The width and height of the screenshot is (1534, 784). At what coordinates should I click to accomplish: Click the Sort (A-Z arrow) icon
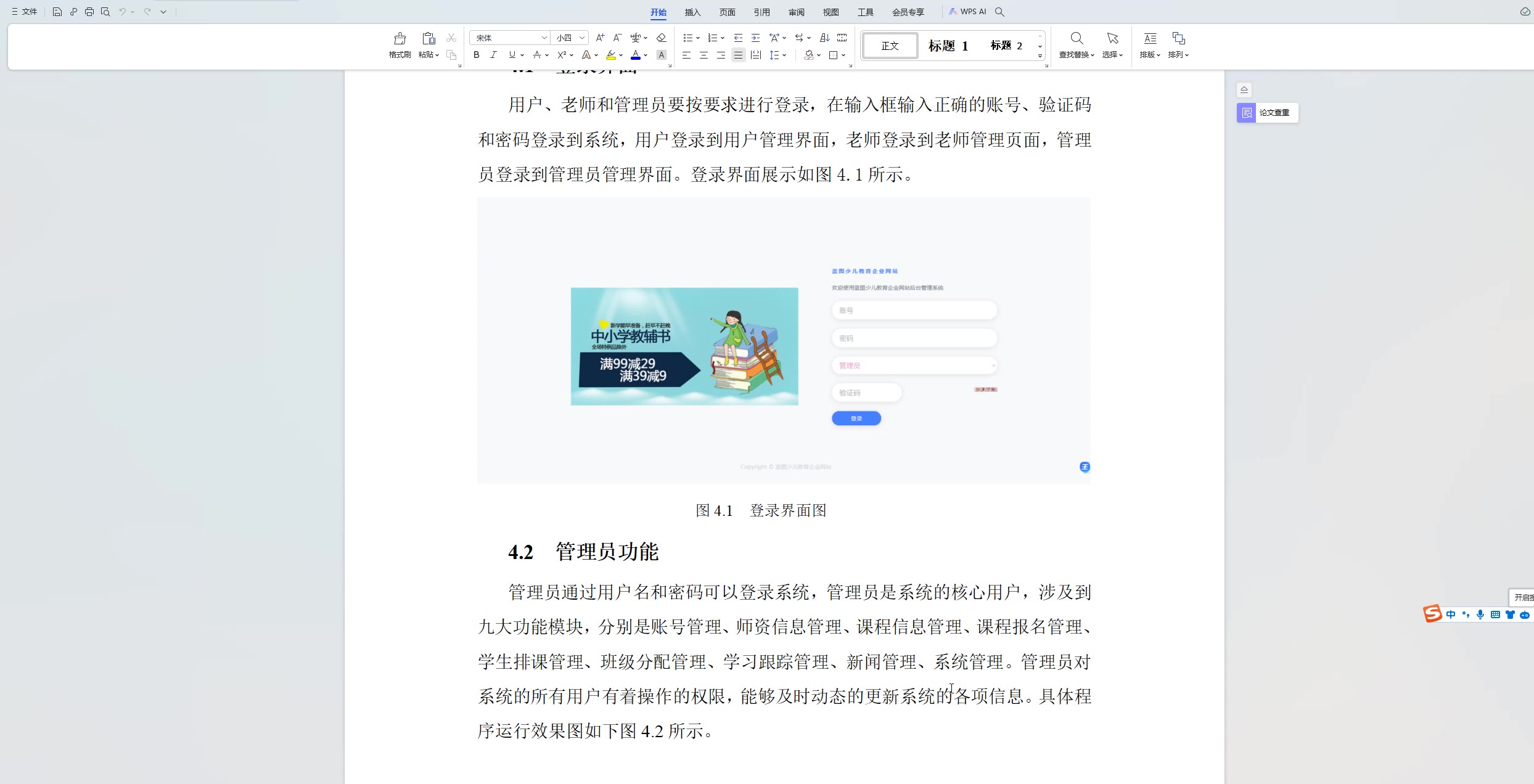824,38
